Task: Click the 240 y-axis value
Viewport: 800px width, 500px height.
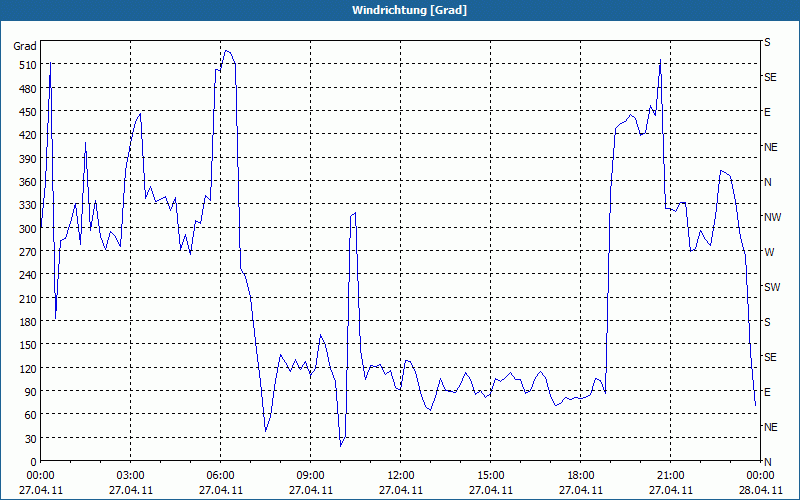Action: point(28,275)
